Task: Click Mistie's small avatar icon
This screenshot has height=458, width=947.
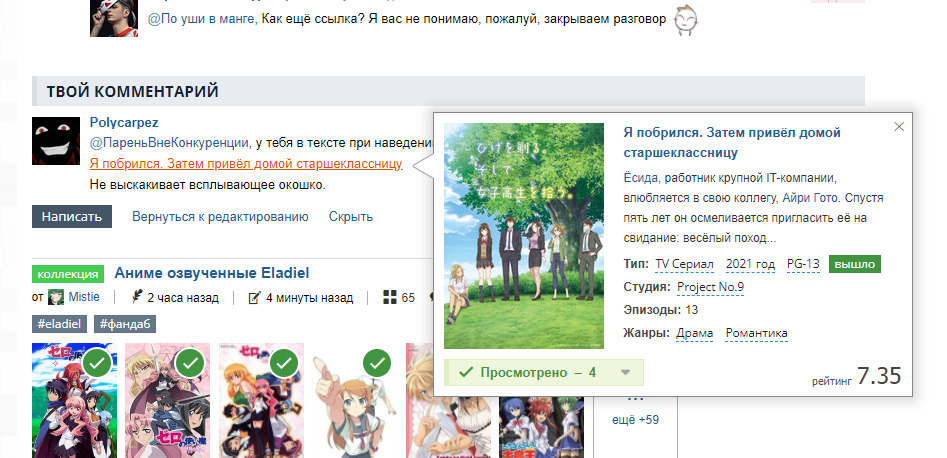Action: (56, 298)
